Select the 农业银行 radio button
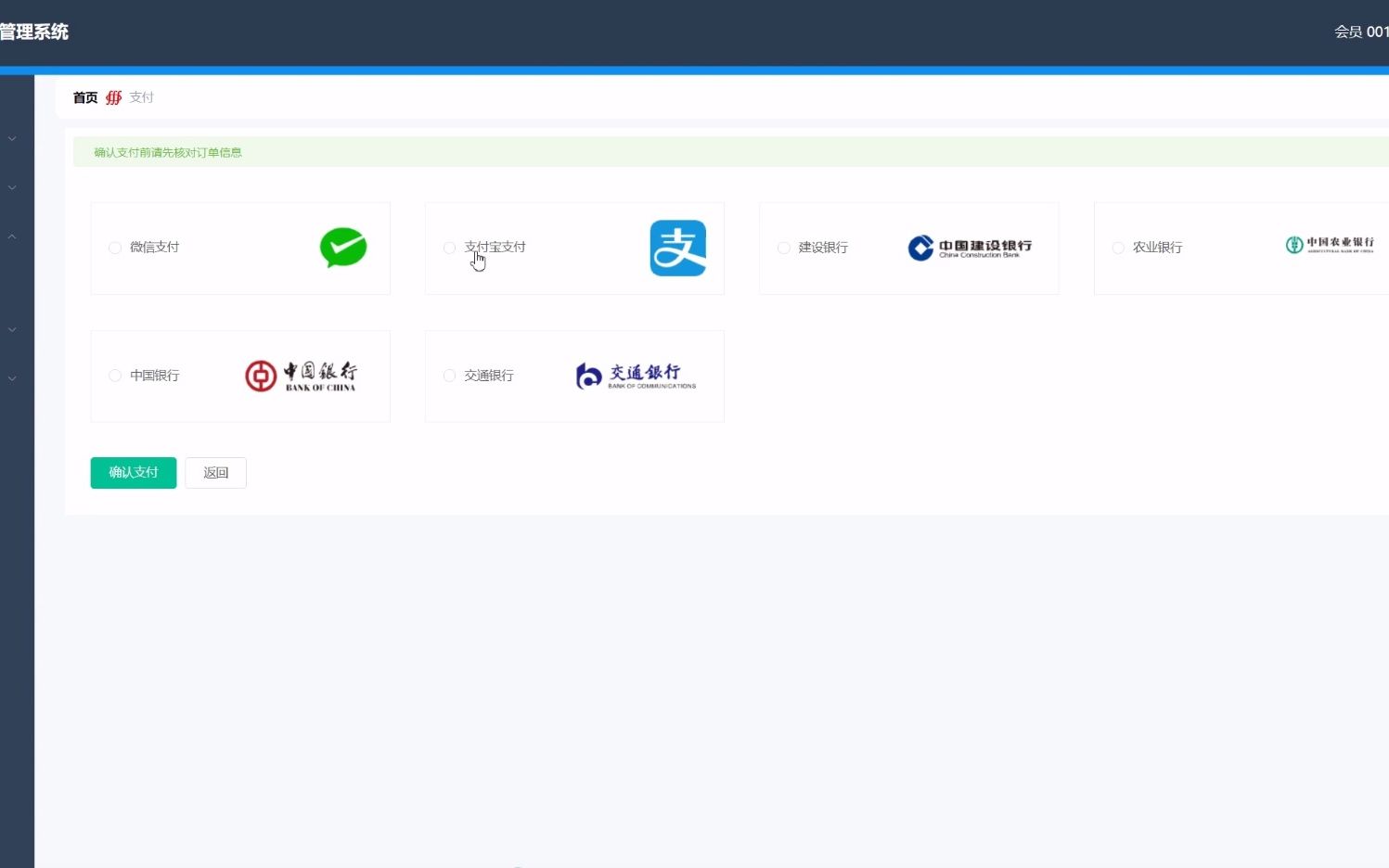 click(1118, 248)
